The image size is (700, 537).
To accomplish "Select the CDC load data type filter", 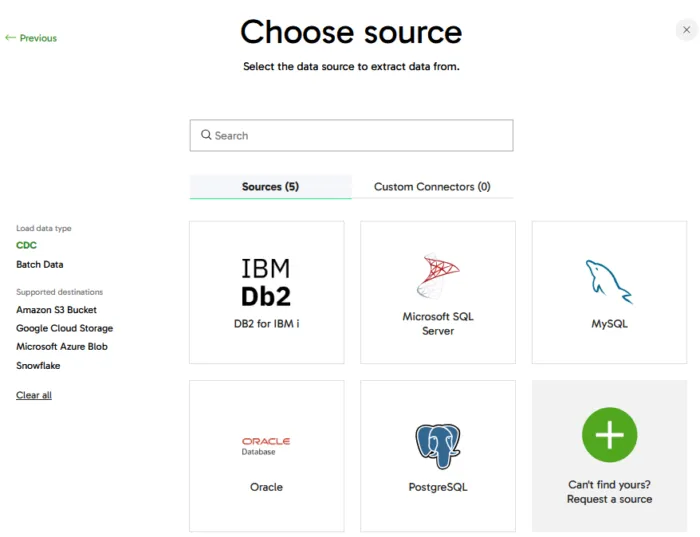I will [x=26, y=245].
